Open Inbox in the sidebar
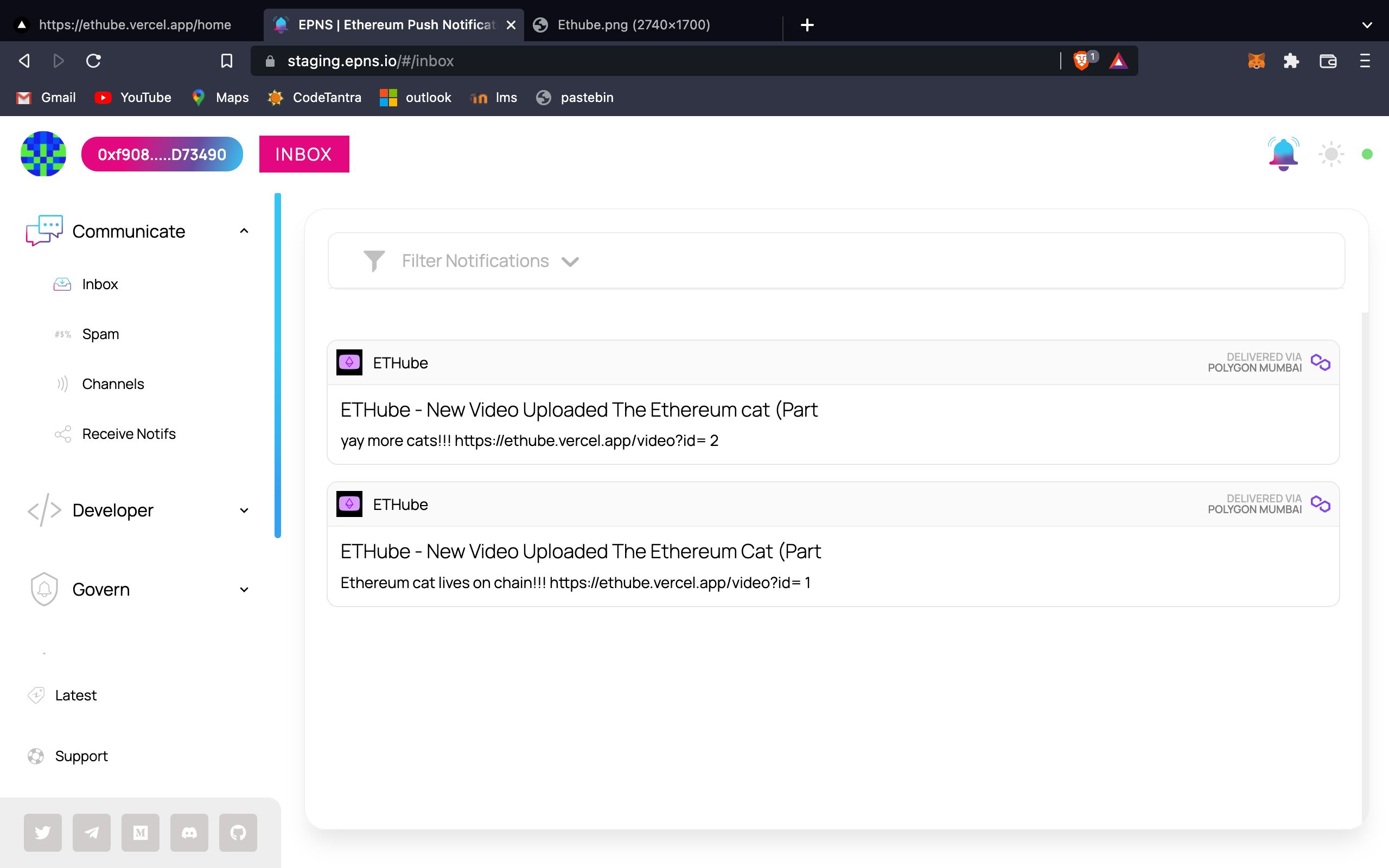This screenshot has width=1389, height=868. click(x=100, y=284)
